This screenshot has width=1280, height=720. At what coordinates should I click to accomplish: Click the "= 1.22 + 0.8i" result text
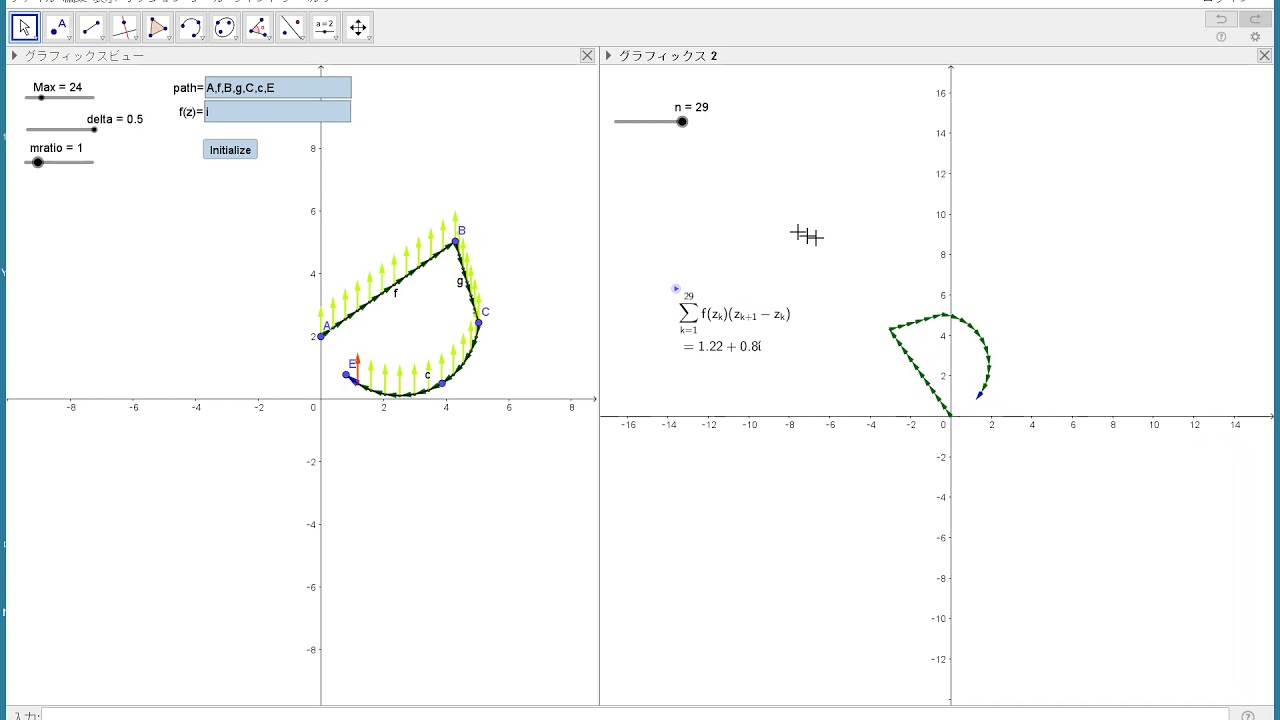(x=722, y=347)
